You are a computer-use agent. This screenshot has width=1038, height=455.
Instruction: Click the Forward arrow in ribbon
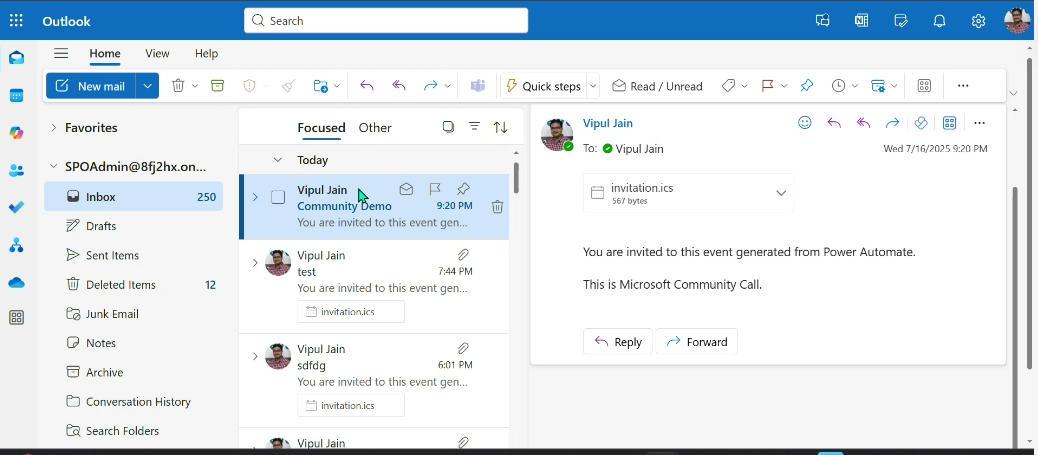pyautogui.click(x=430, y=86)
